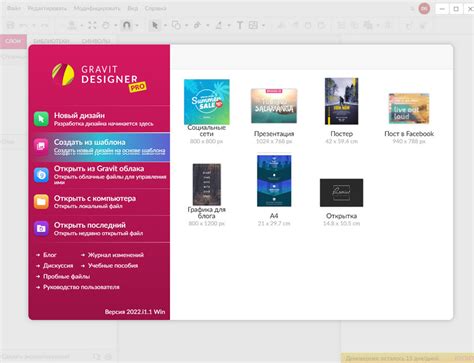
Task: Switch to the Символы tab
Action: 96,41
